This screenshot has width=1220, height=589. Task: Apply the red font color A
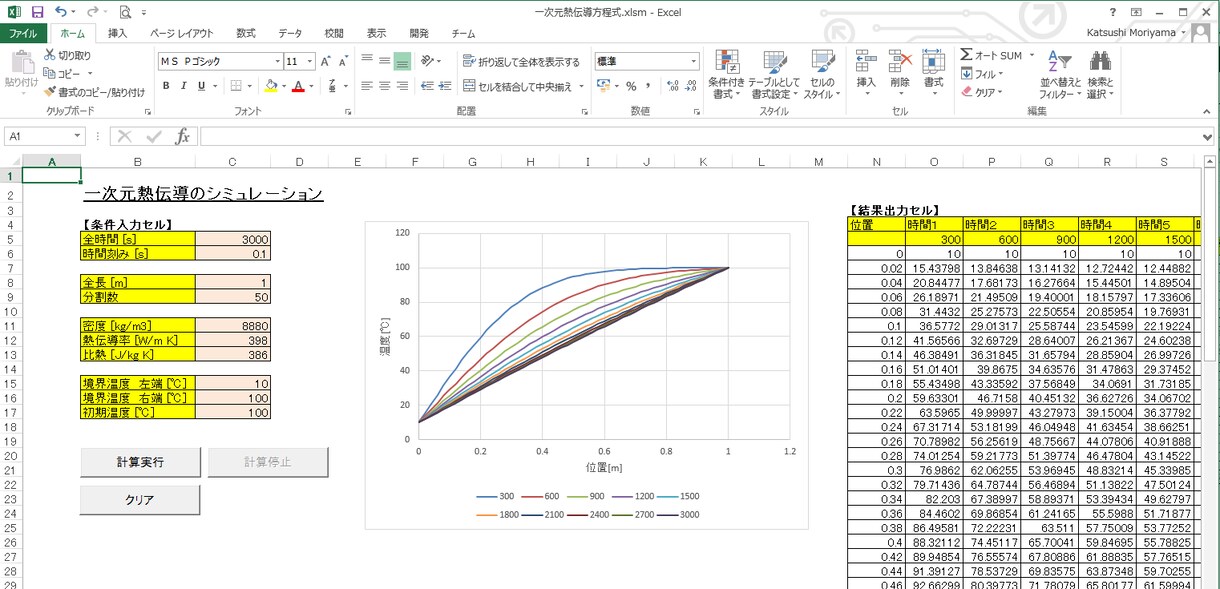[x=297, y=86]
